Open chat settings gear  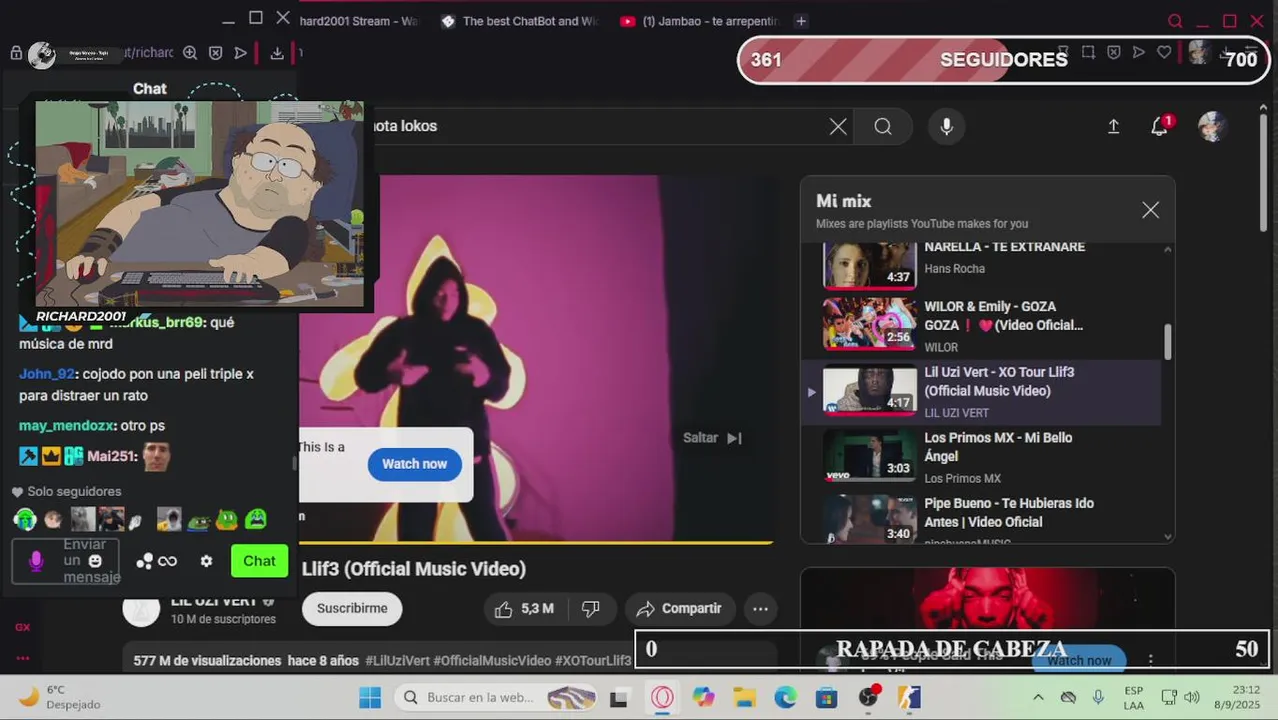tap(206, 561)
